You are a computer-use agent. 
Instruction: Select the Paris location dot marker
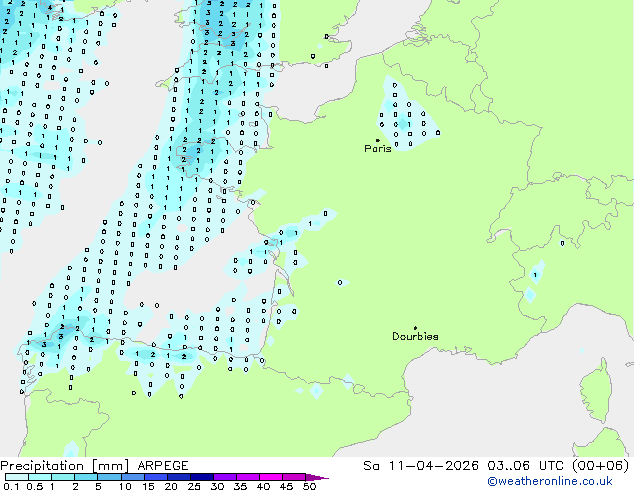(378, 140)
